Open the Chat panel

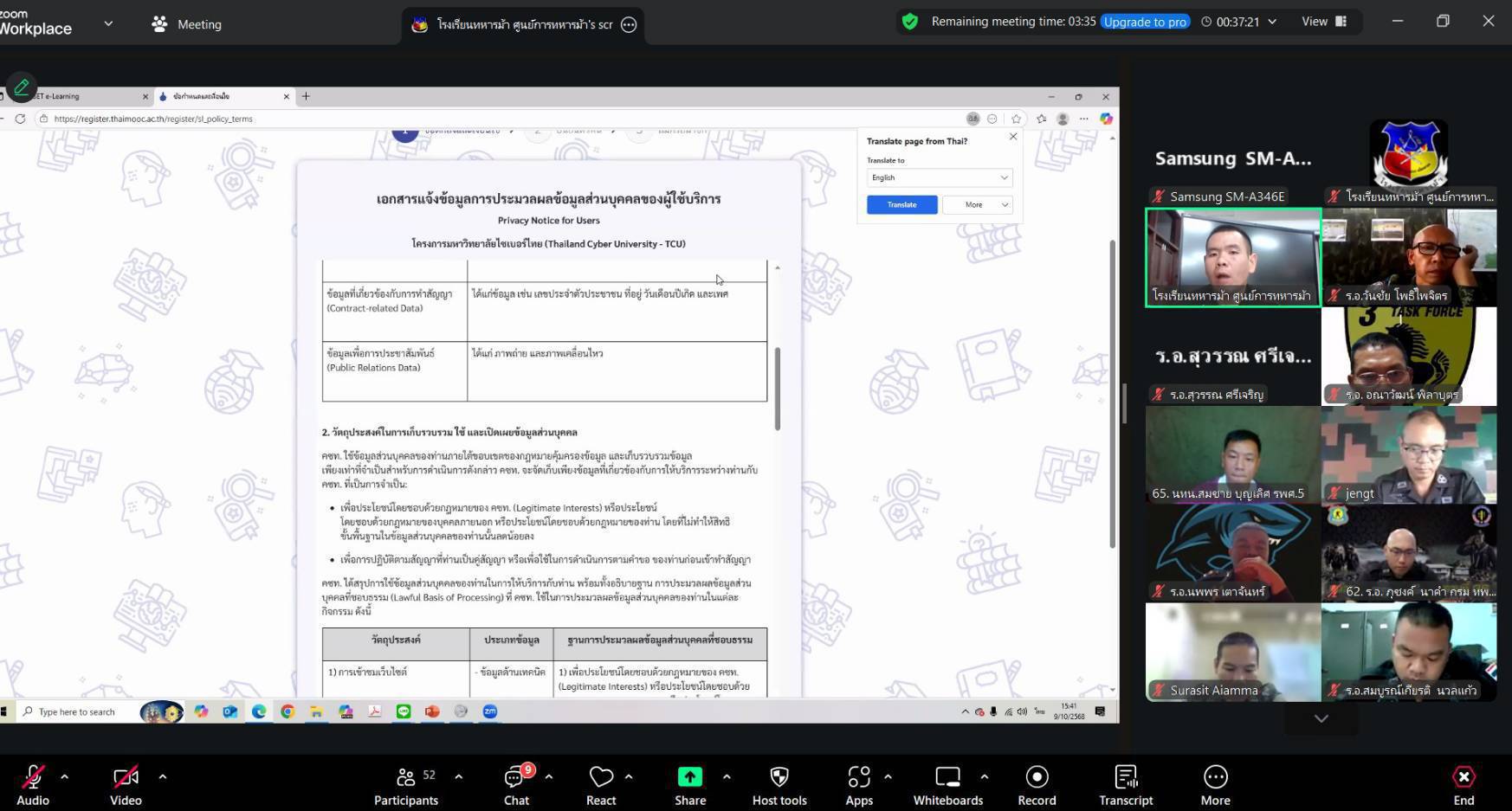[517, 785]
